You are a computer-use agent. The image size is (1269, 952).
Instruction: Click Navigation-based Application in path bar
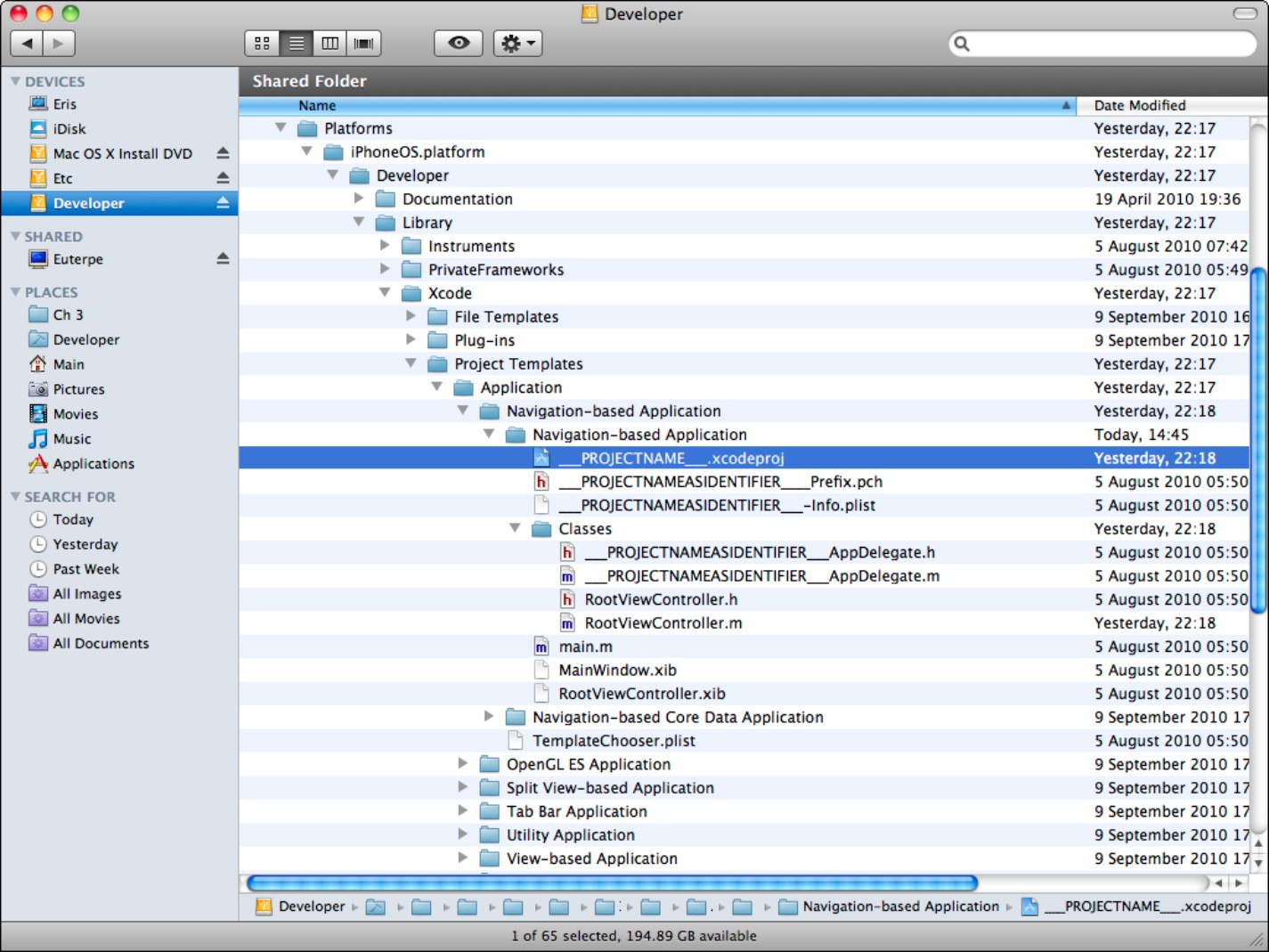pyautogui.click(x=889, y=907)
